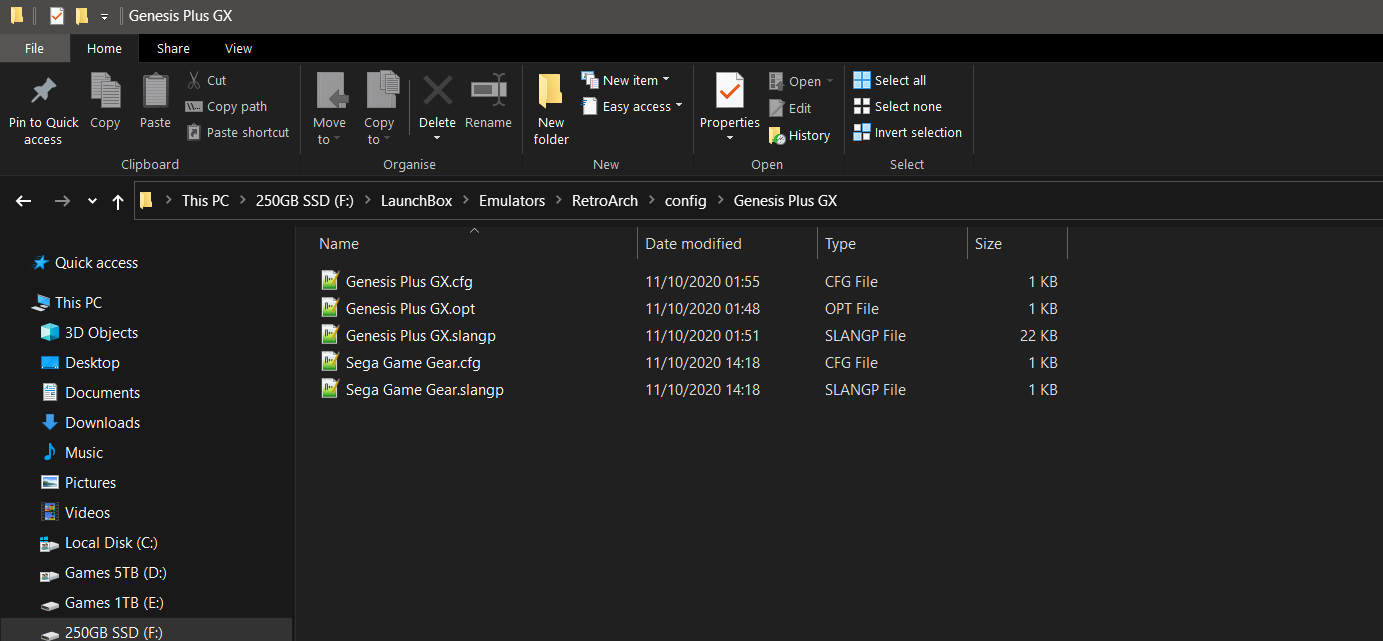Select Paste shortcut option

(238, 132)
